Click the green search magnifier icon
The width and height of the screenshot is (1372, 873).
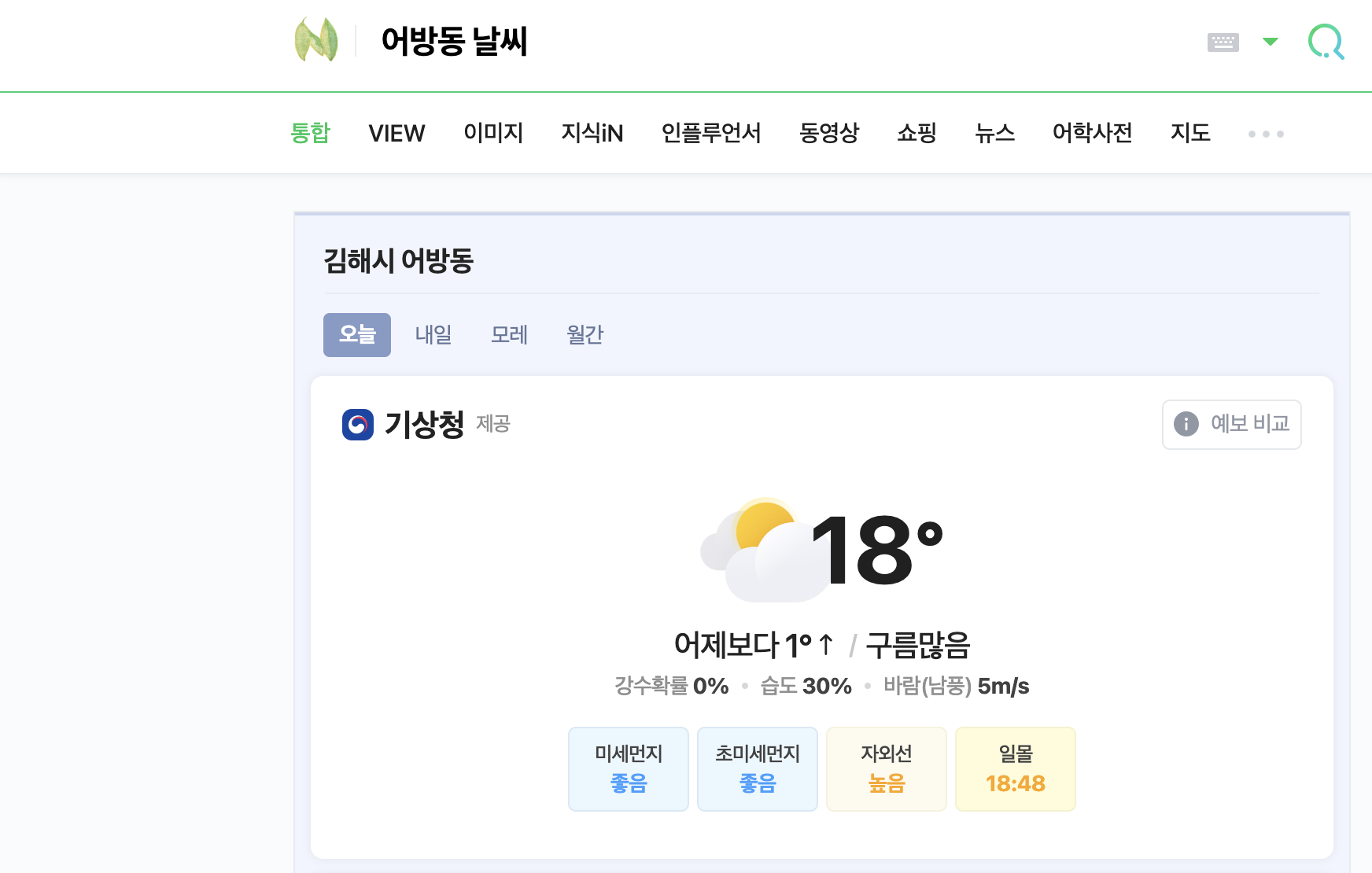[x=1326, y=42]
